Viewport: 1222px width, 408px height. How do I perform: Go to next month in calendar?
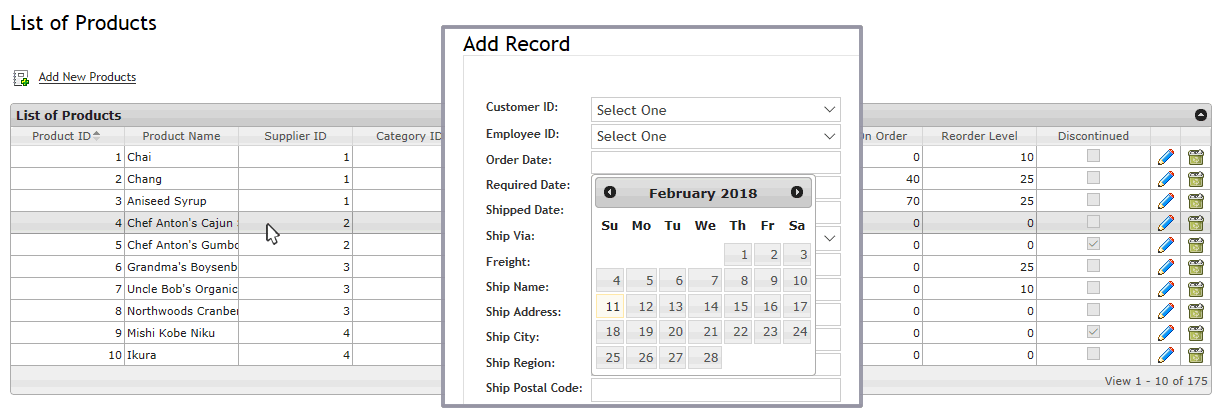point(797,192)
